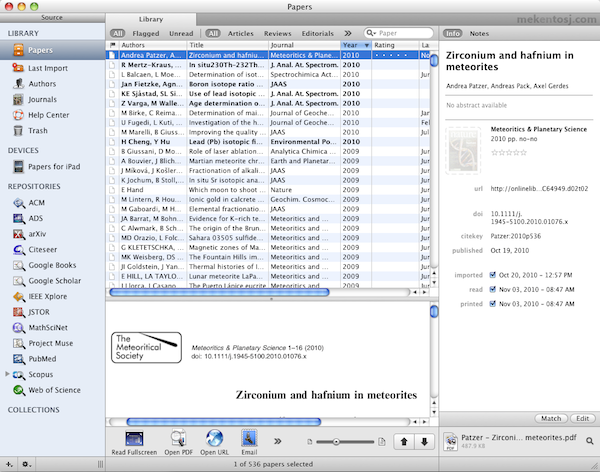Sort by the Journal column header
The width and height of the screenshot is (600, 472).
pyautogui.click(x=304, y=45)
